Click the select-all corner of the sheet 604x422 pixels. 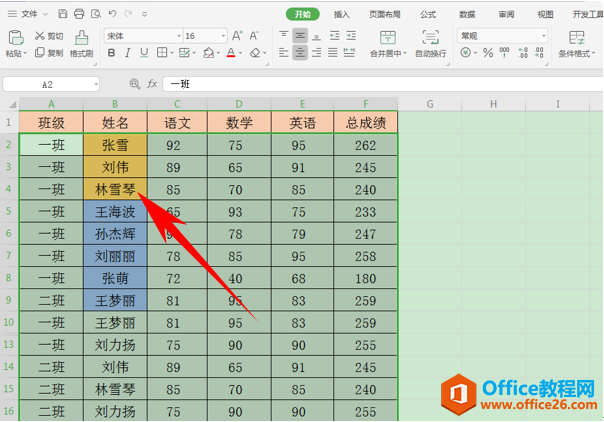pos(12,104)
